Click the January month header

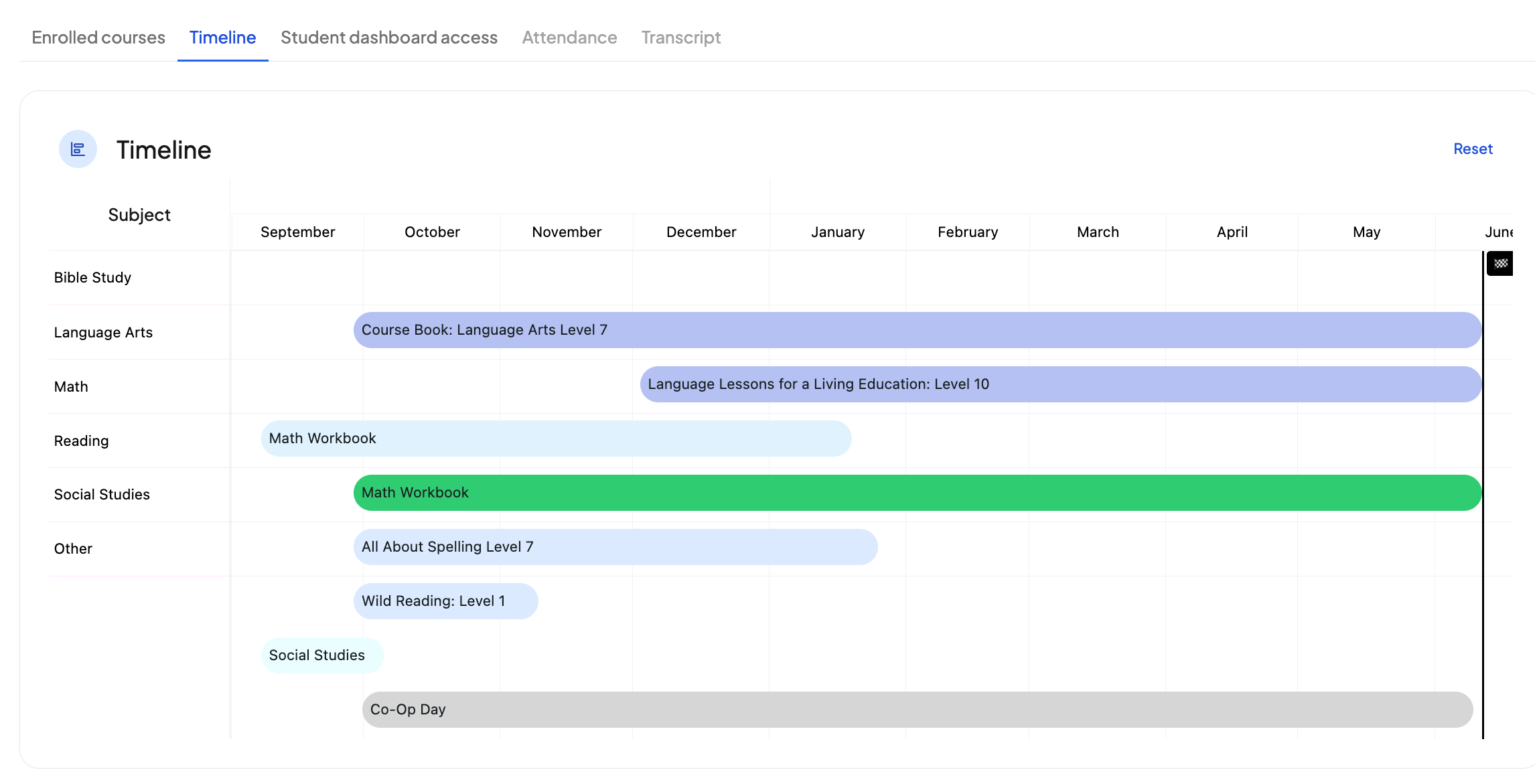tap(837, 232)
